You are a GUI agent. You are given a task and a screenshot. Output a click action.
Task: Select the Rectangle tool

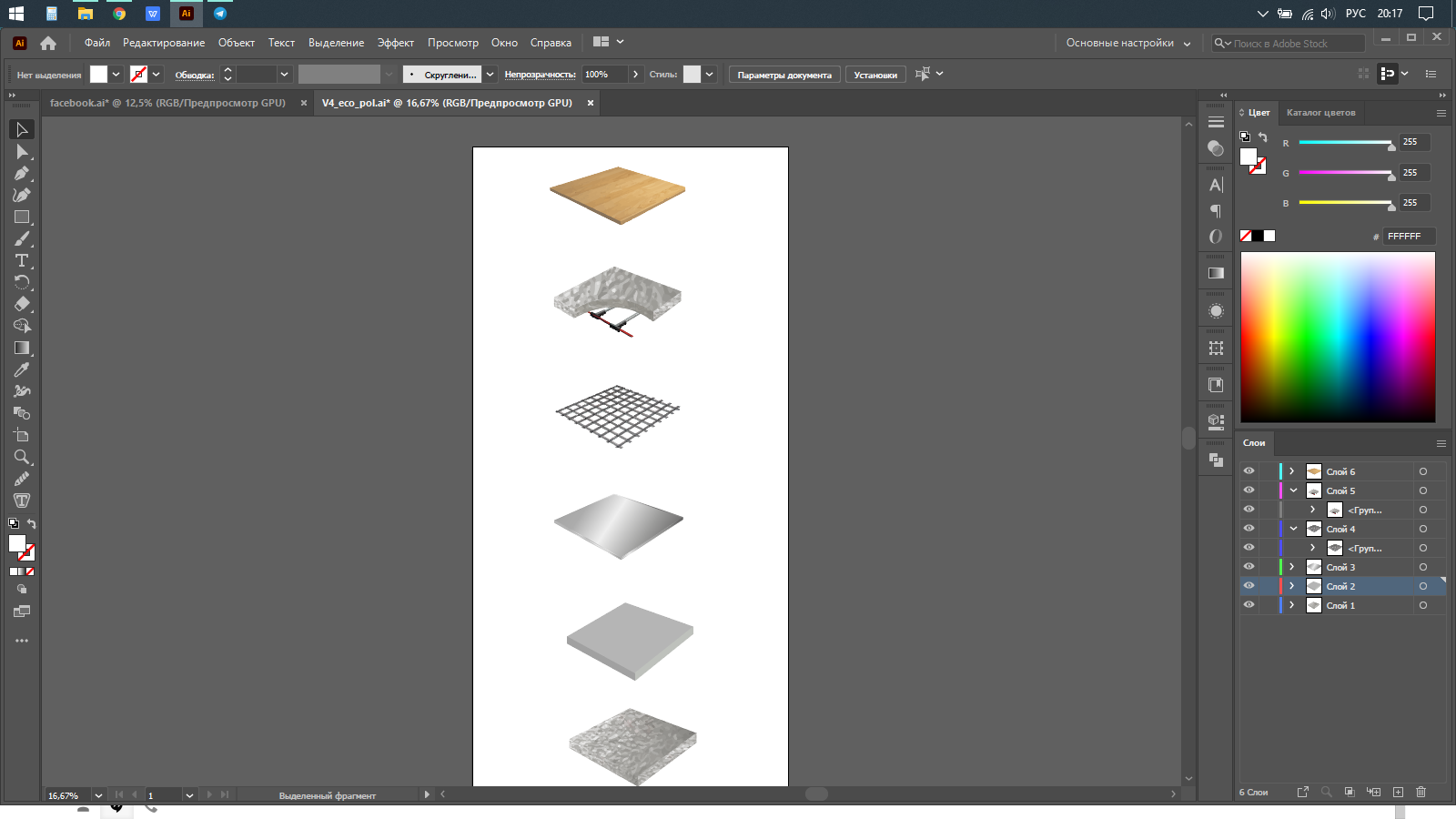tap(22, 217)
